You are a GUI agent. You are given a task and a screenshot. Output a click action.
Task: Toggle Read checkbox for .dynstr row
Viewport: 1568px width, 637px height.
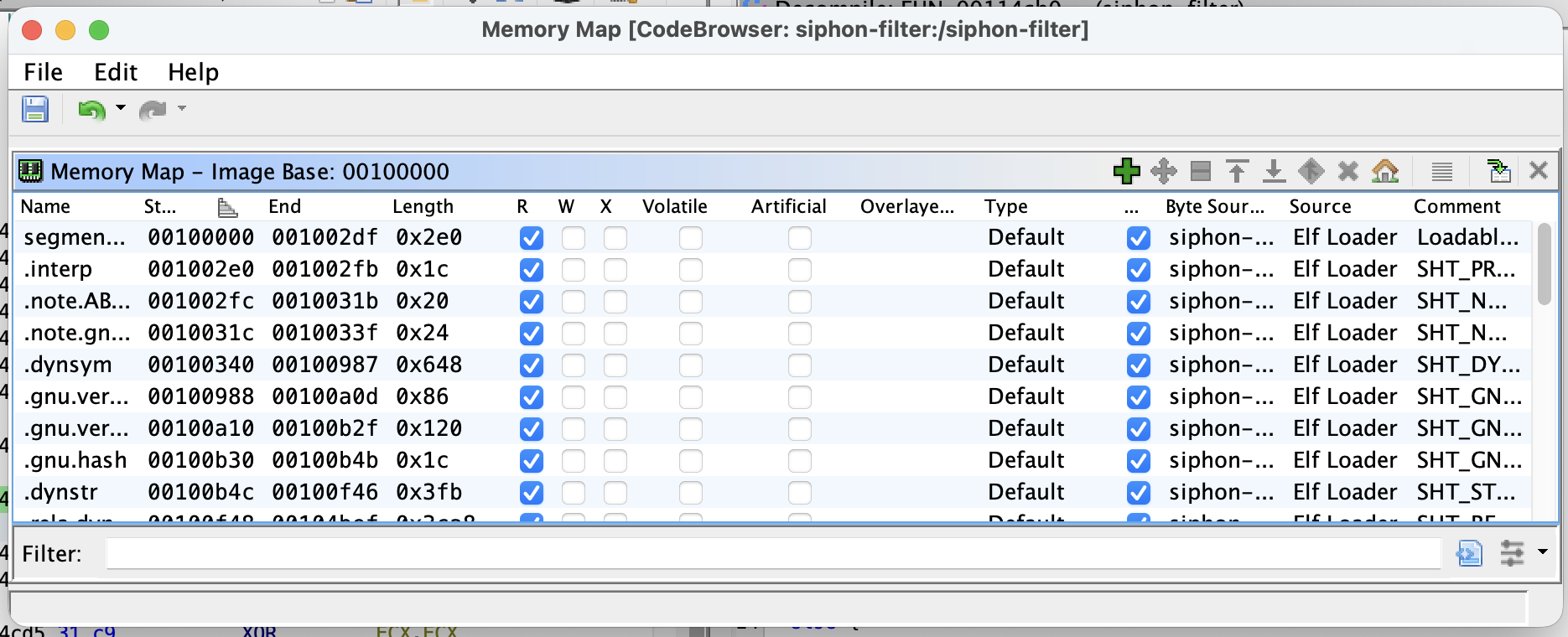tap(532, 493)
